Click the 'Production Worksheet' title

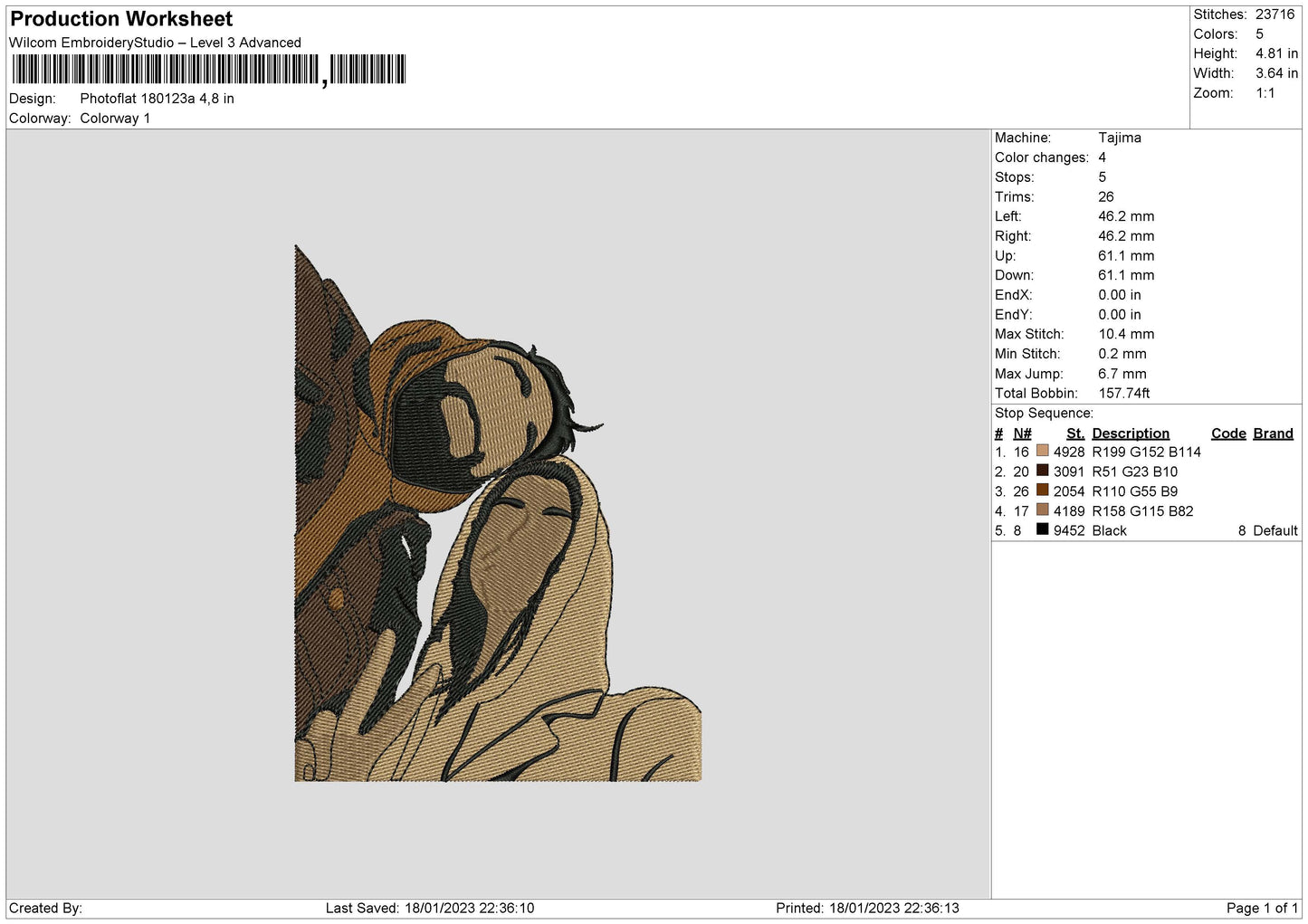(x=121, y=19)
